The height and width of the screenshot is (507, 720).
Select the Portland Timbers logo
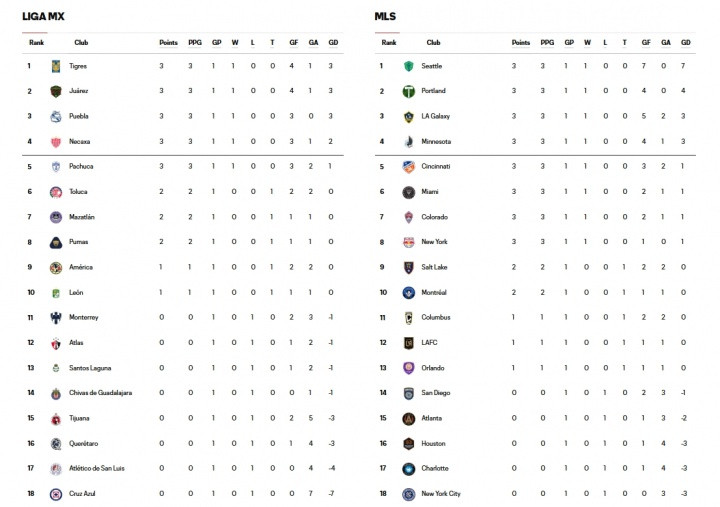pyautogui.click(x=408, y=91)
